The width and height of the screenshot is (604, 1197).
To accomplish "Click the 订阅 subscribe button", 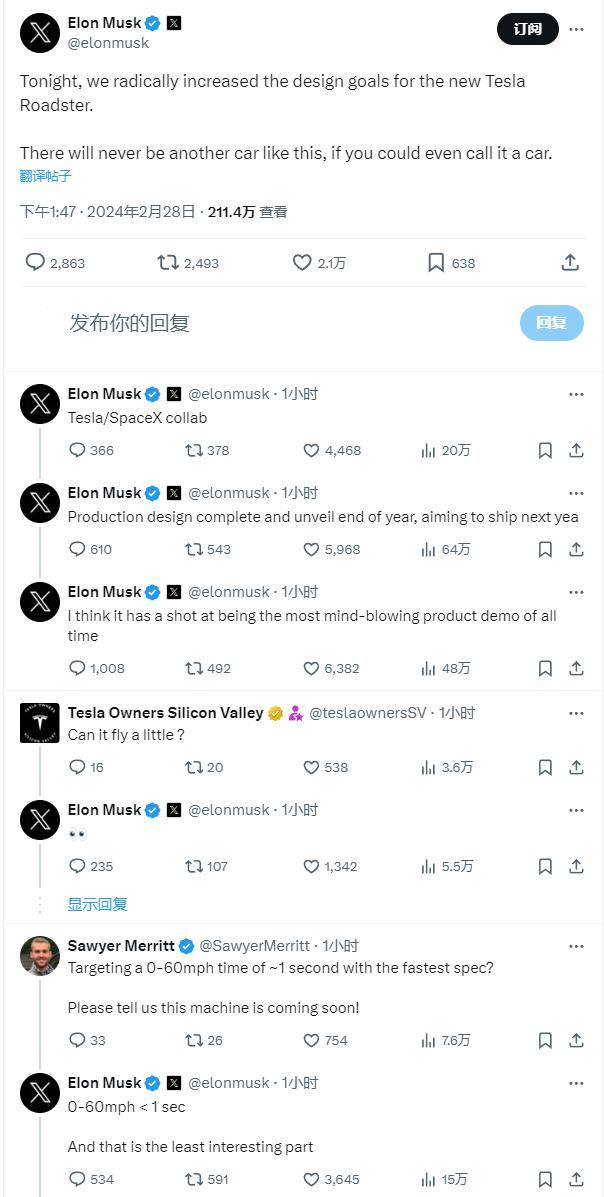I will 527,29.
